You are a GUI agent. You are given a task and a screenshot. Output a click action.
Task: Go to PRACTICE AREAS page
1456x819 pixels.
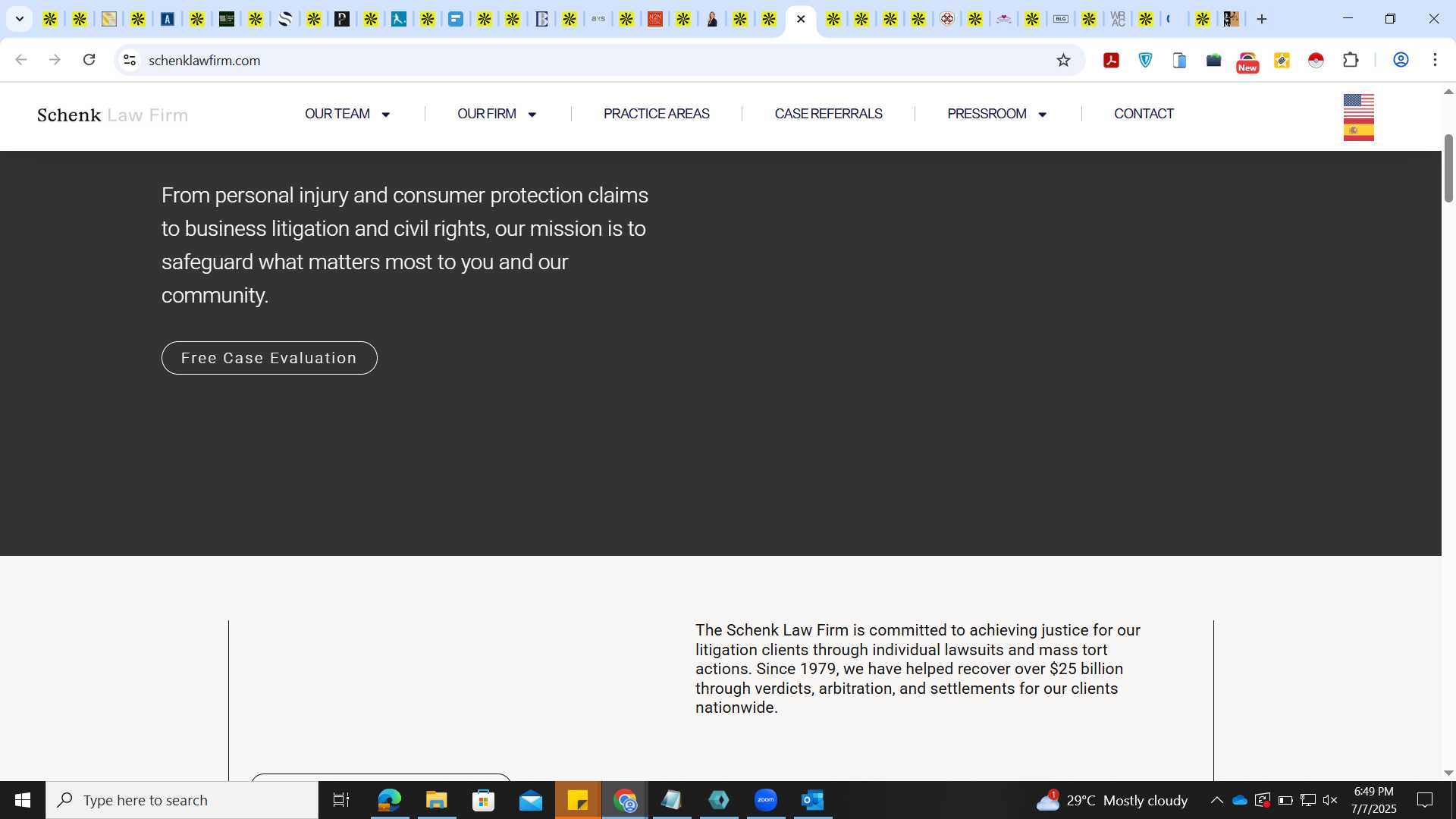coord(657,114)
